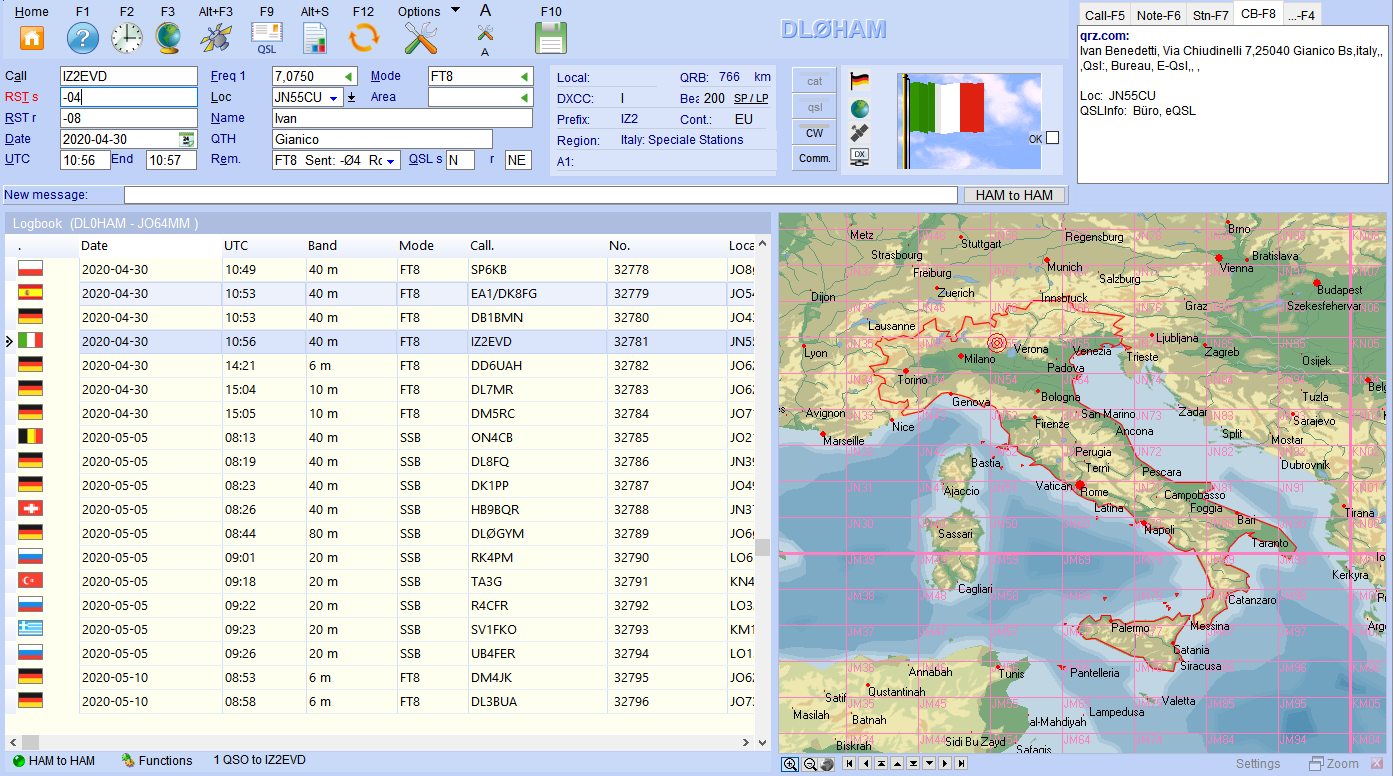
Task: Zoom out on map with magnifier minus icon
Action: pos(809,763)
